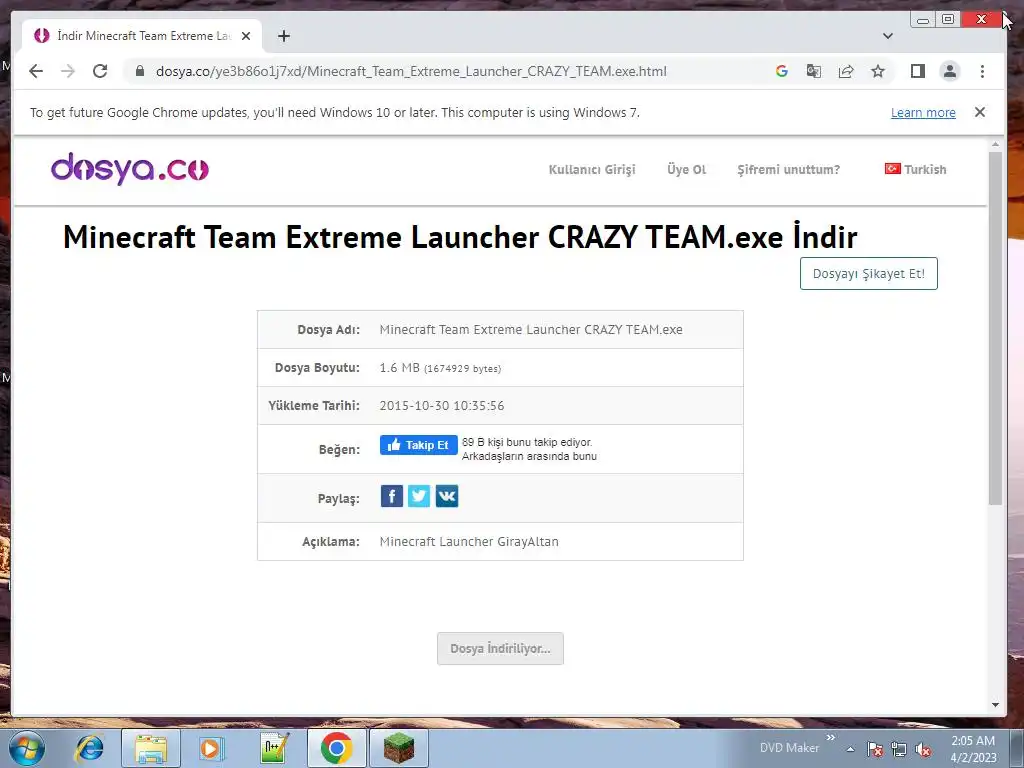This screenshot has width=1024, height=768.
Task: Click the Google icon in address bar
Action: click(782, 71)
